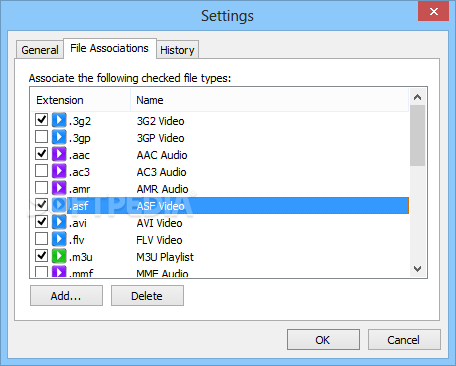Click the blue video icon for .avi
The image size is (456, 366).
pyautogui.click(x=59, y=222)
